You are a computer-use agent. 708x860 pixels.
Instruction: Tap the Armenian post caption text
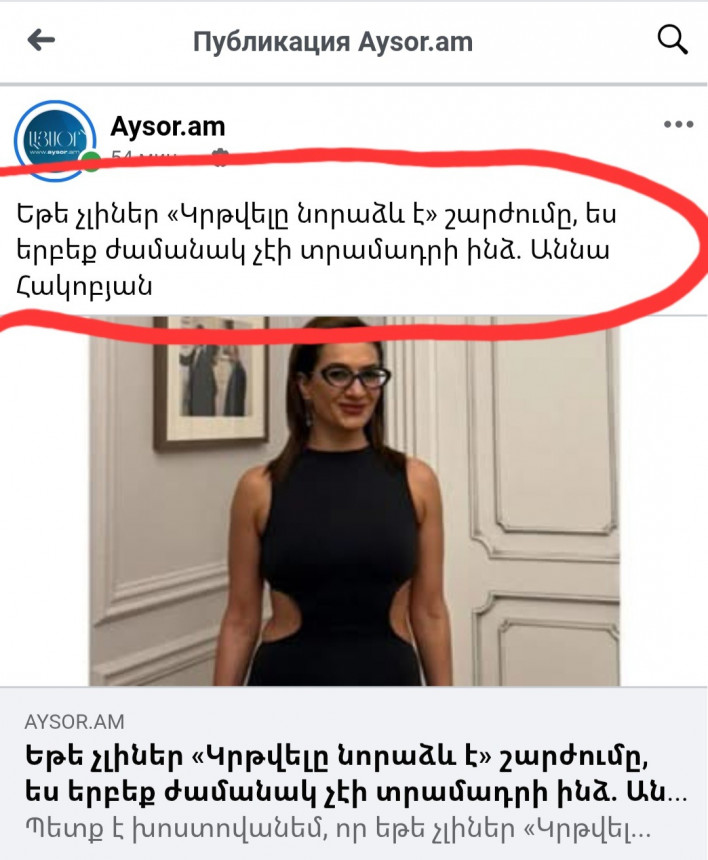click(x=316, y=250)
